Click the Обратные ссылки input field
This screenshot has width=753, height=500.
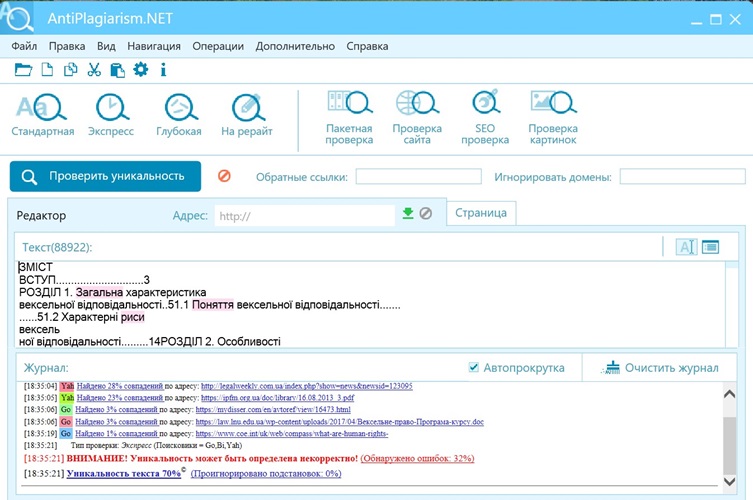(418, 176)
